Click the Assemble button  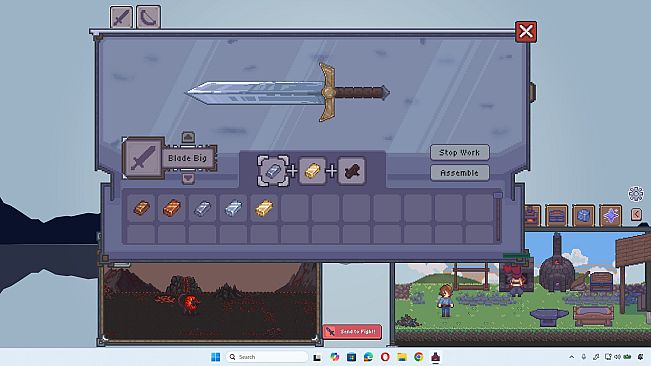pyautogui.click(x=460, y=173)
